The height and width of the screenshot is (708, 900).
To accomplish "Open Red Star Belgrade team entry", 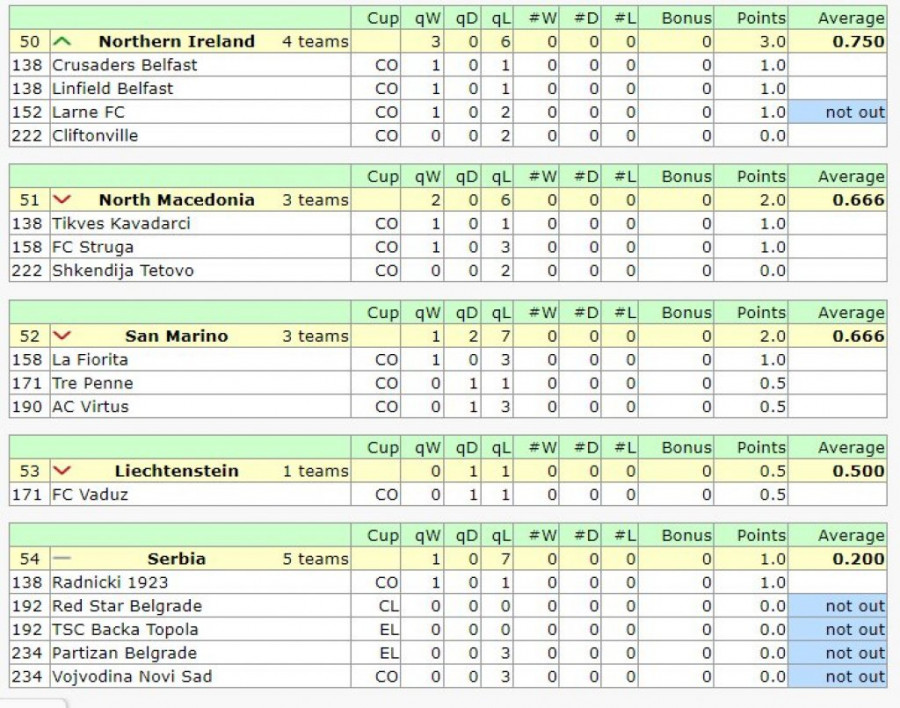I will tap(127, 606).
